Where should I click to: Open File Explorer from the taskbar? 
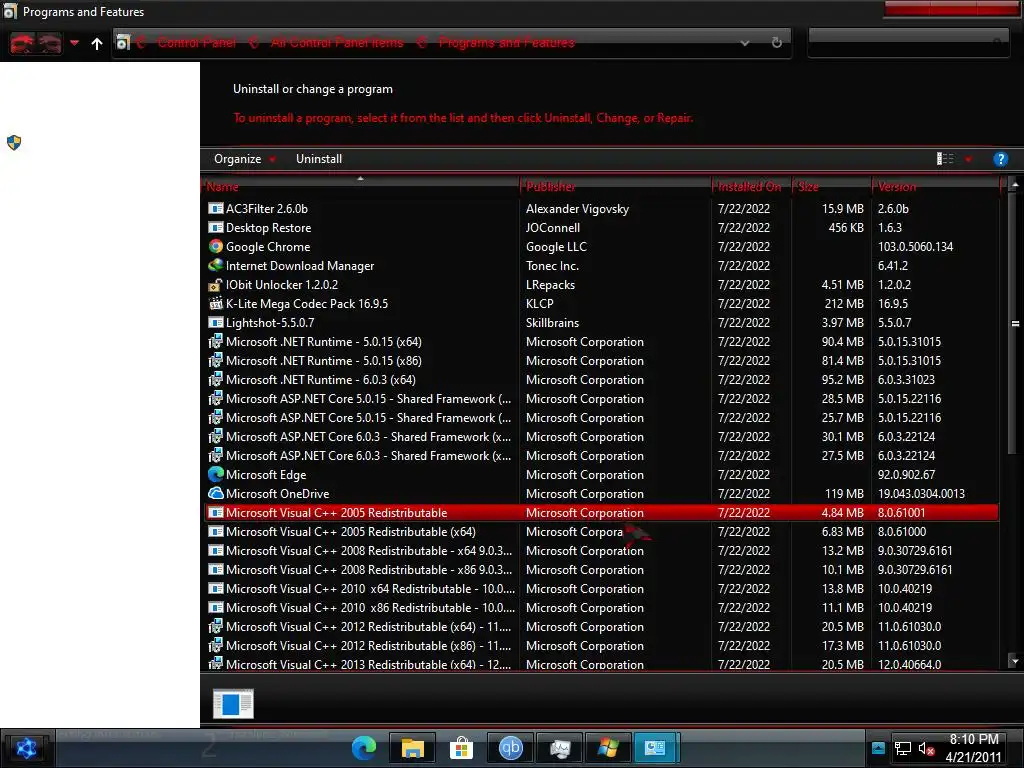click(x=412, y=748)
